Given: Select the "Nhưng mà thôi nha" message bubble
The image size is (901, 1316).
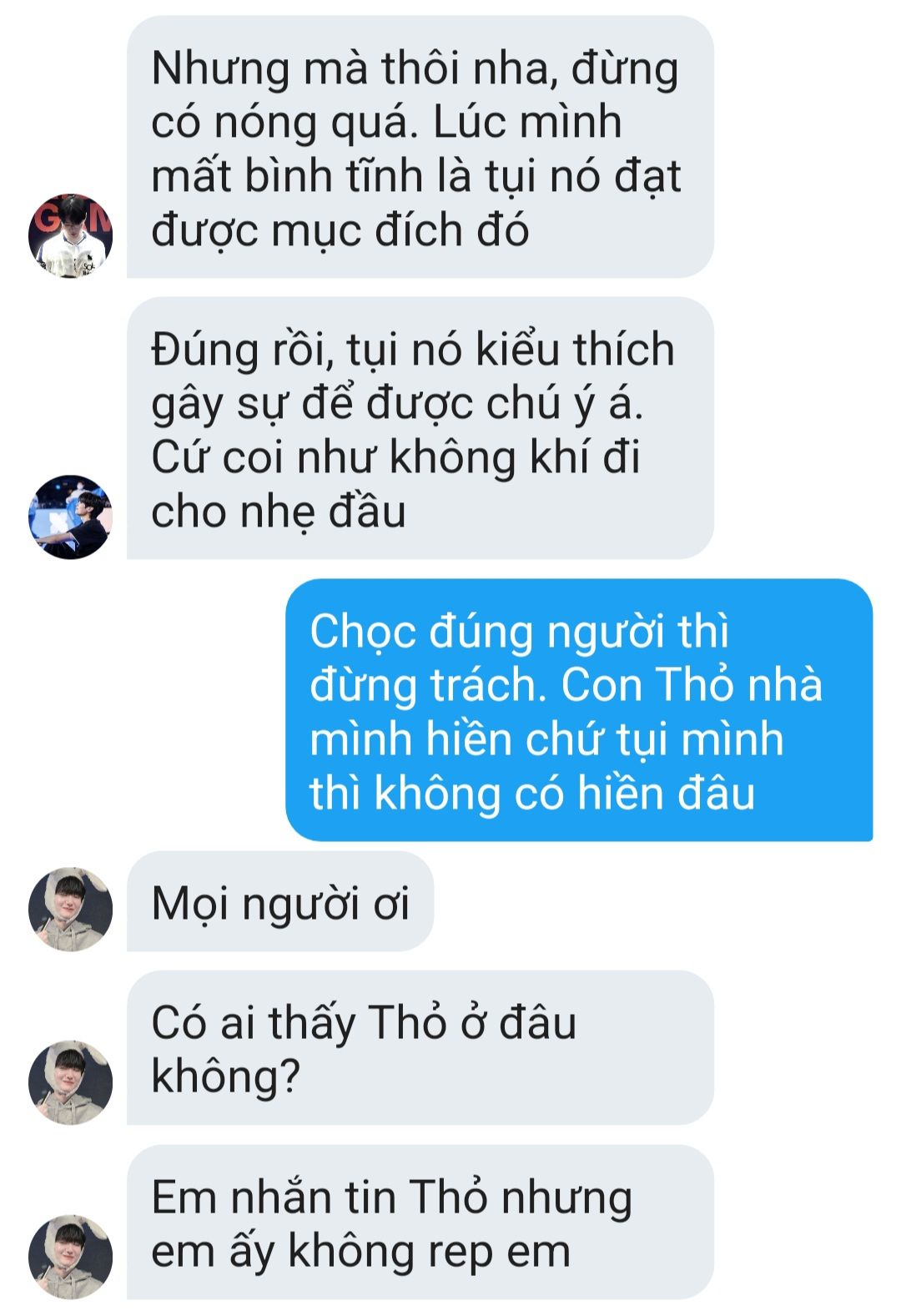Looking at the screenshot, I should [420, 147].
